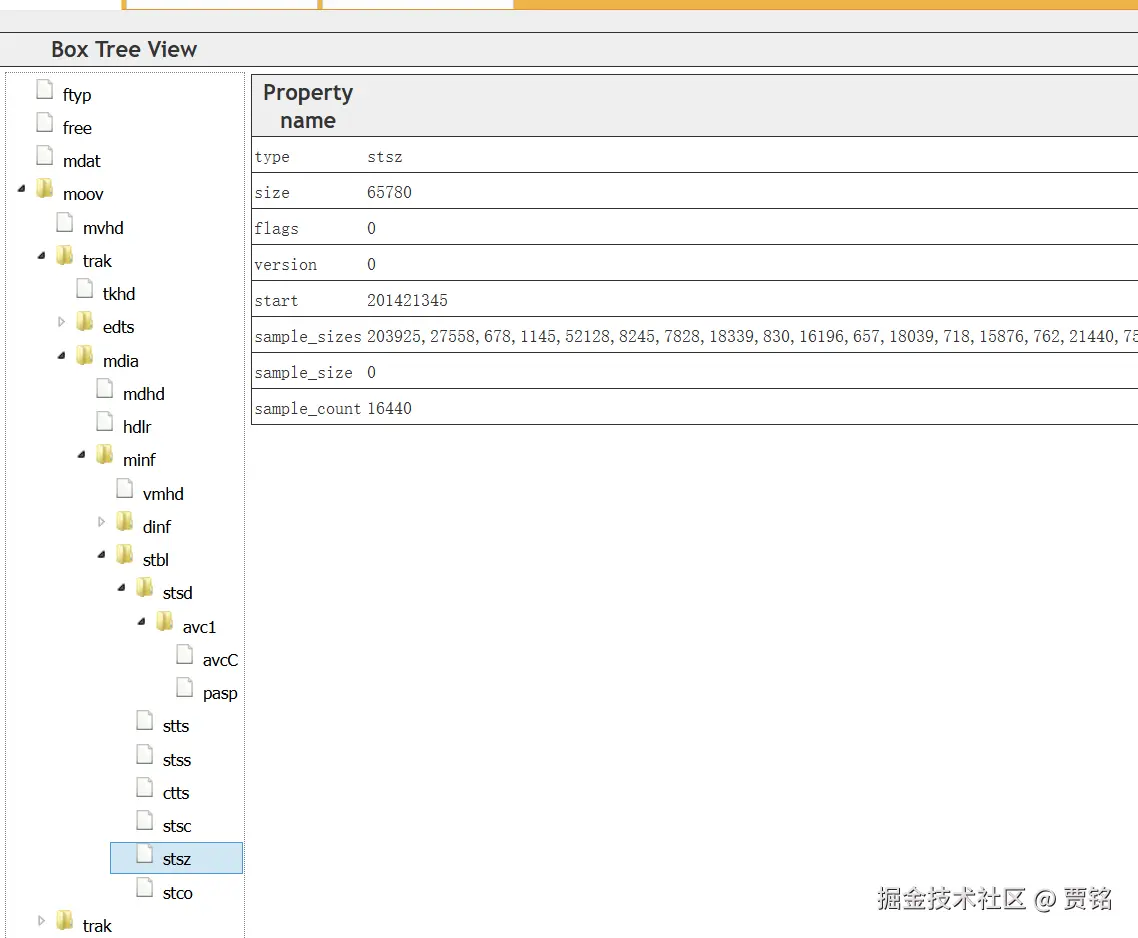1138x938 pixels.
Task: Select the stsc file icon
Action: [x=145, y=821]
